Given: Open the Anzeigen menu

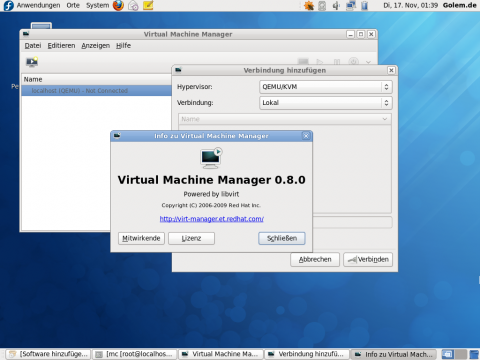Looking at the screenshot, I should pos(96,46).
